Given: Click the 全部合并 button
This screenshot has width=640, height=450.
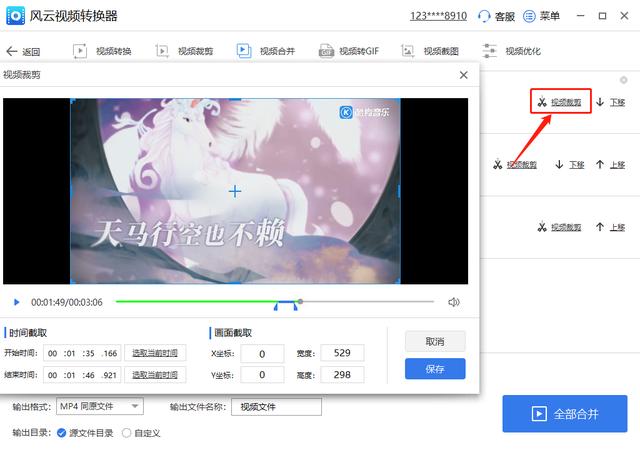Looking at the screenshot, I should click(x=565, y=414).
